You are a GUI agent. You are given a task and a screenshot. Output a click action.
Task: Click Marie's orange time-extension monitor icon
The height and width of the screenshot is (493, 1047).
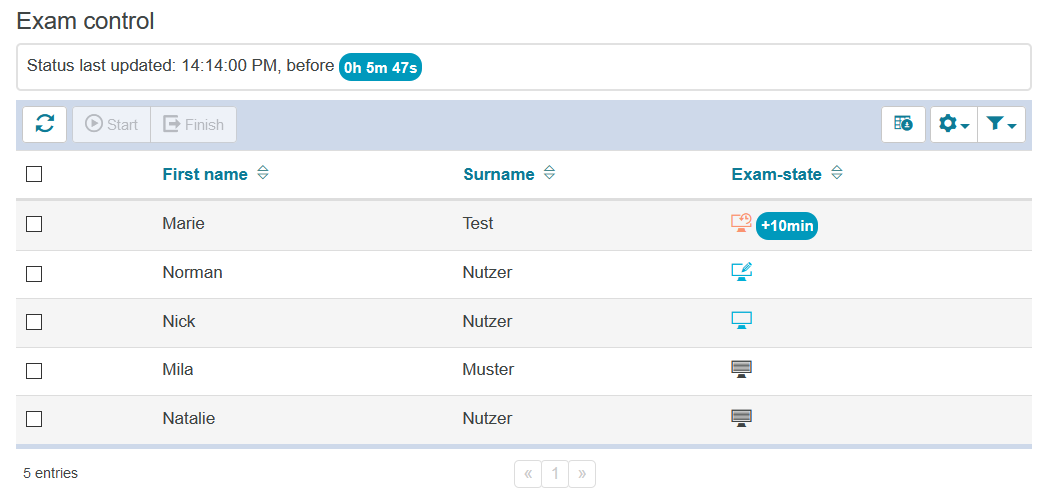(x=741, y=223)
